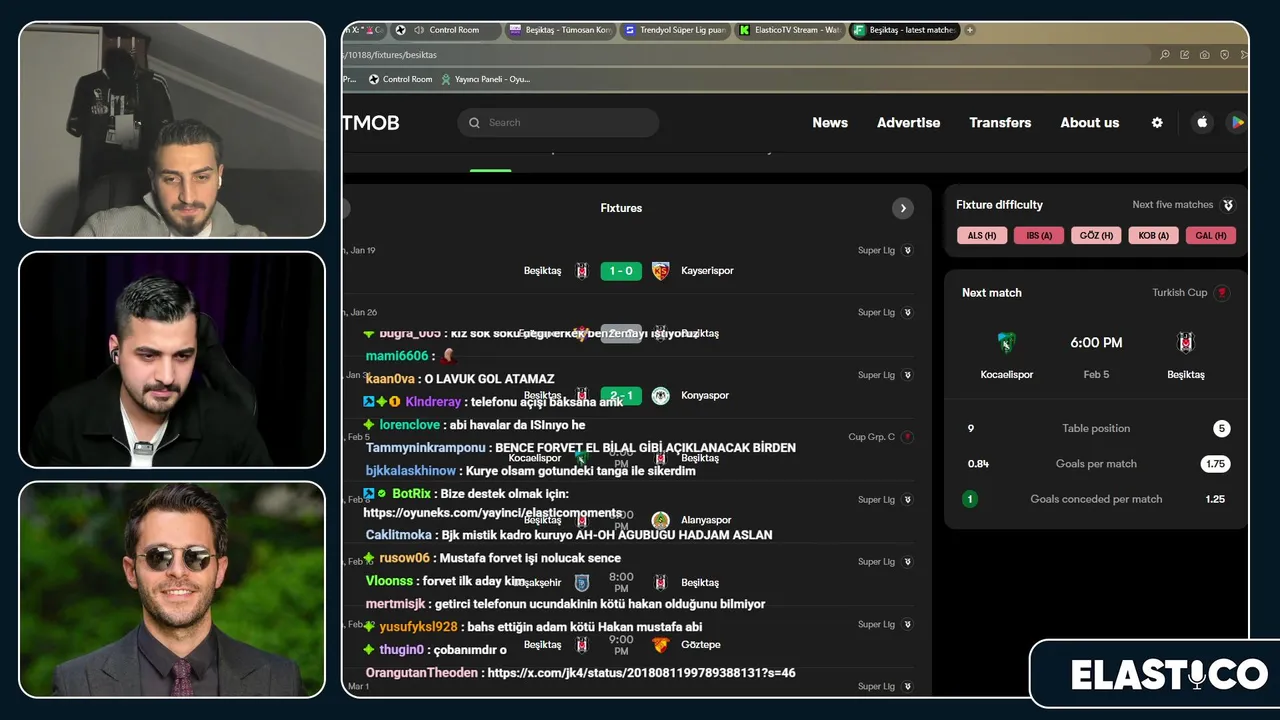Open the 1 - 0 Kayserispor match score

[x=621, y=271]
